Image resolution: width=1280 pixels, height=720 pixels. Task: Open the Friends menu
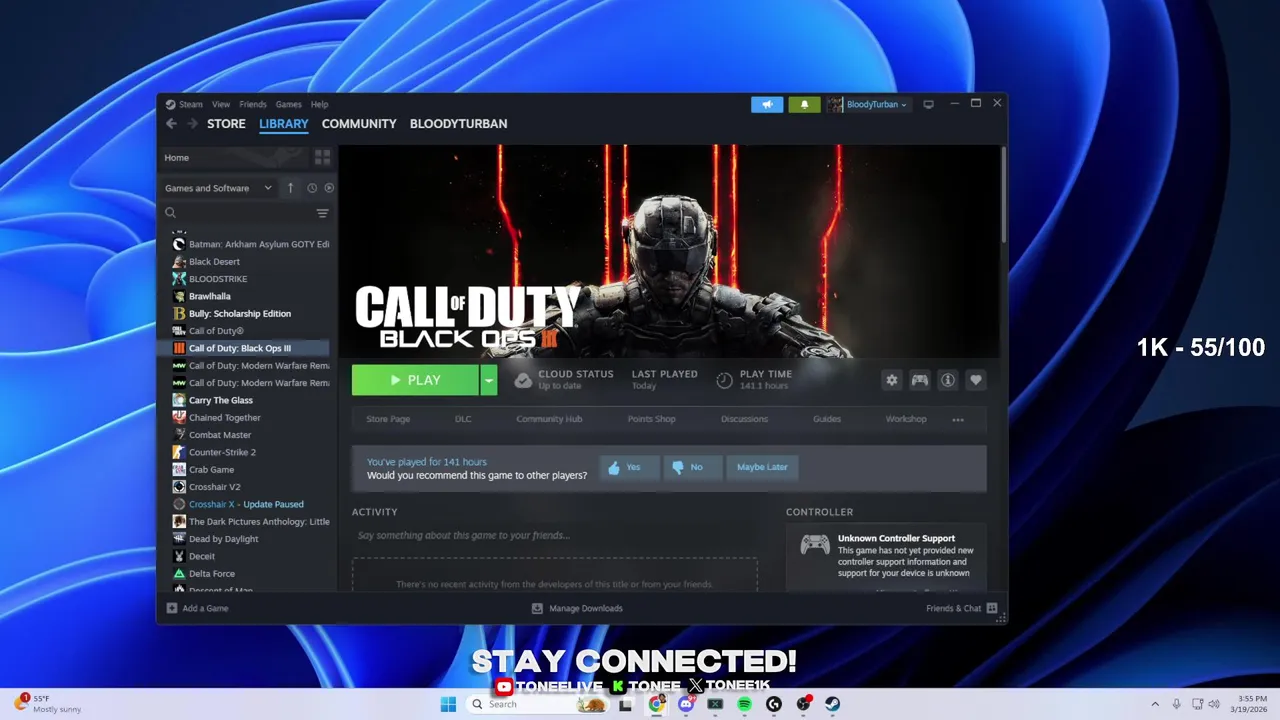253,104
